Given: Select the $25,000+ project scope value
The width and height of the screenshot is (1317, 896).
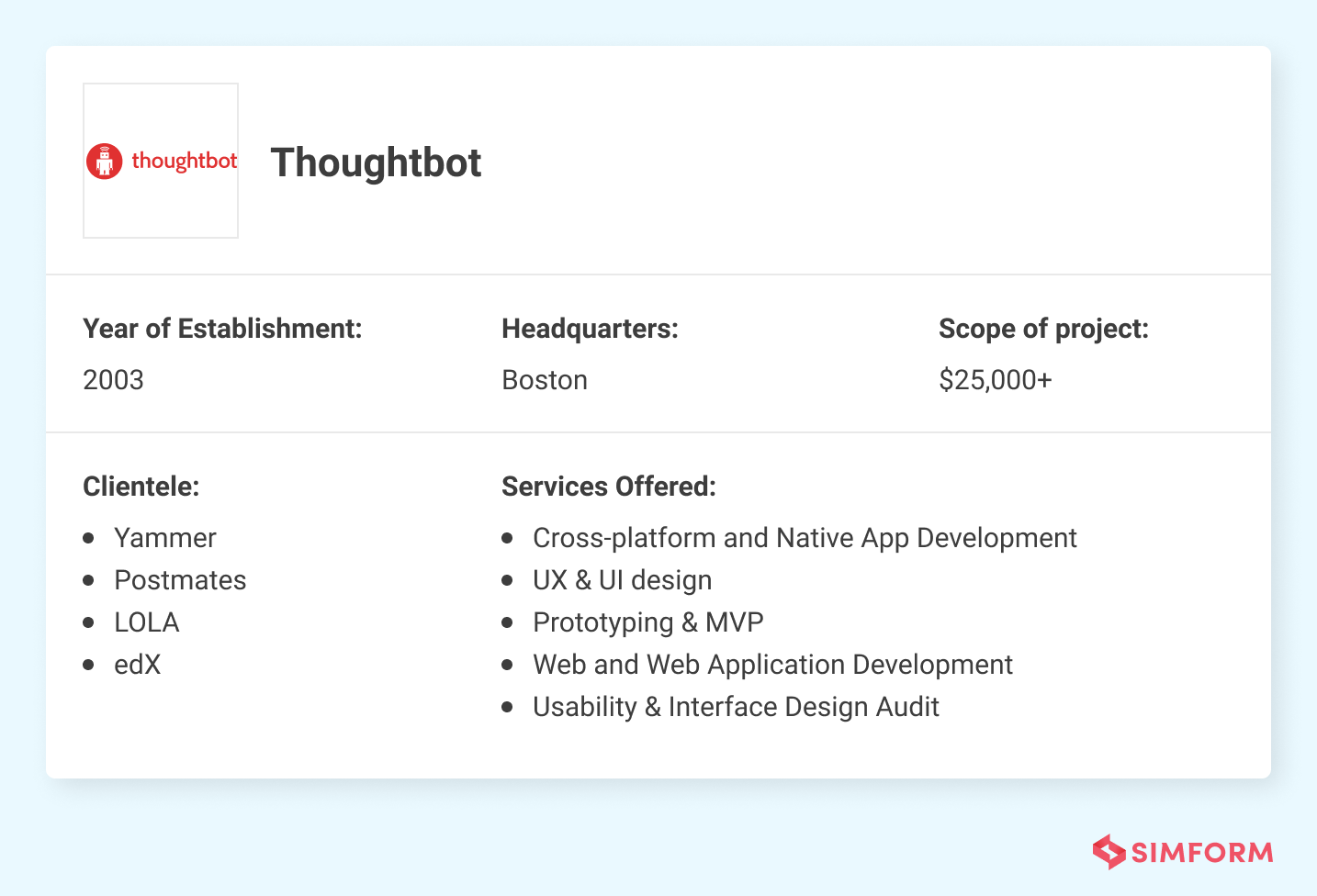Looking at the screenshot, I should pos(996,380).
